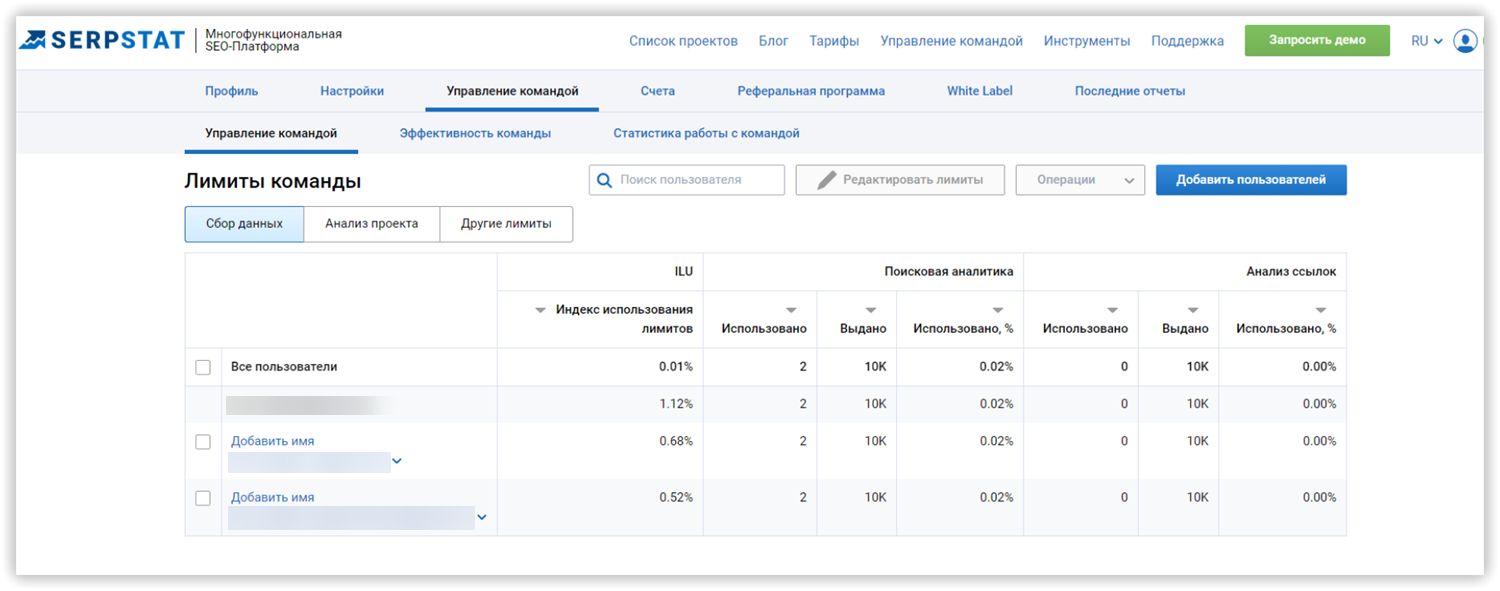This screenshot has height=591, width=1500.
Task: Click the Поисковая аналитика group header
Action: (948, 271)
